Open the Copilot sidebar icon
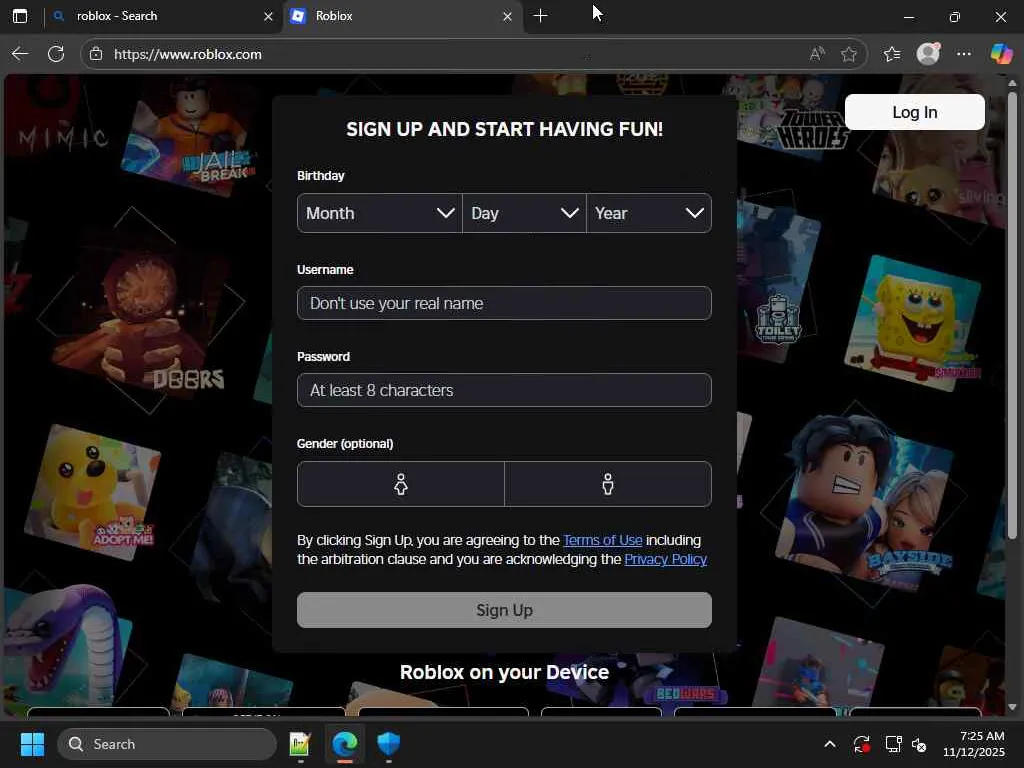 click(1001, 54)
